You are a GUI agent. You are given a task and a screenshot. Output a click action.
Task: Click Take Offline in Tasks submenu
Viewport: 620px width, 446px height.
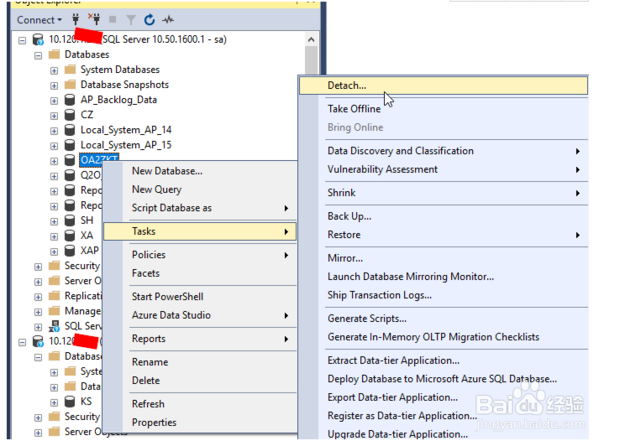[x=443, y=109]
